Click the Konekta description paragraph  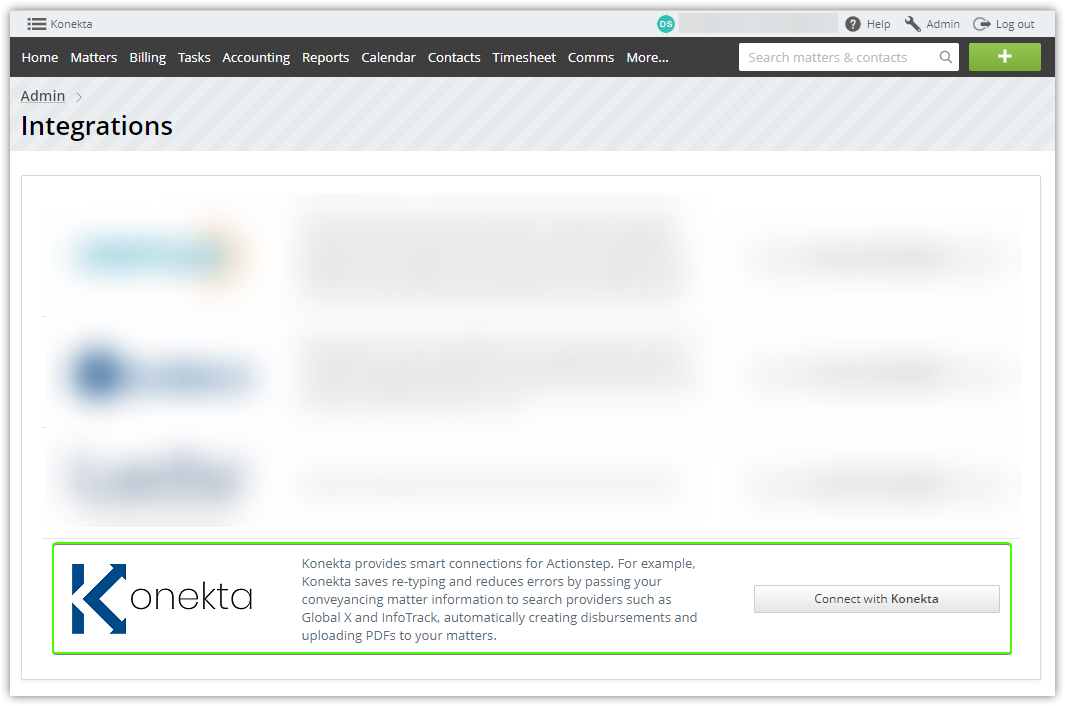click(499, 599)
